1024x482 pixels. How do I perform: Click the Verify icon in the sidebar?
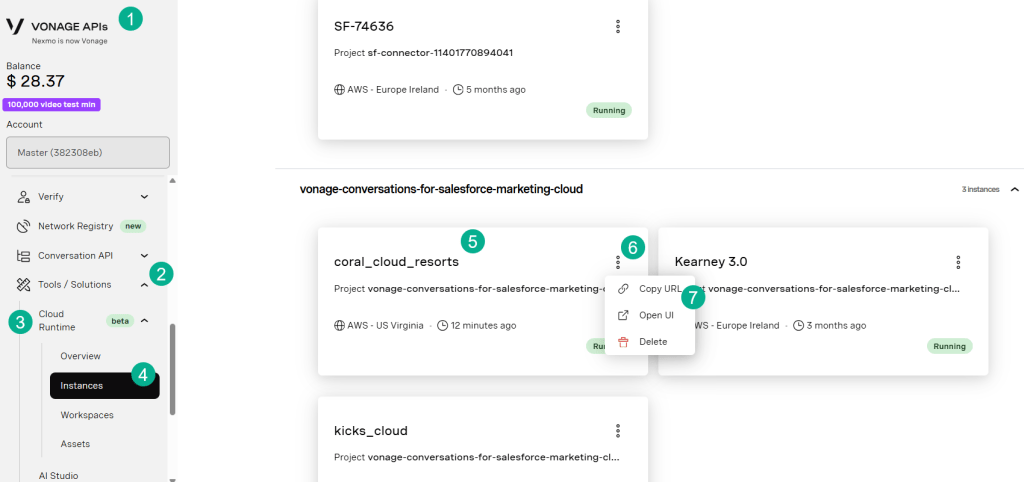pos(24,197)
